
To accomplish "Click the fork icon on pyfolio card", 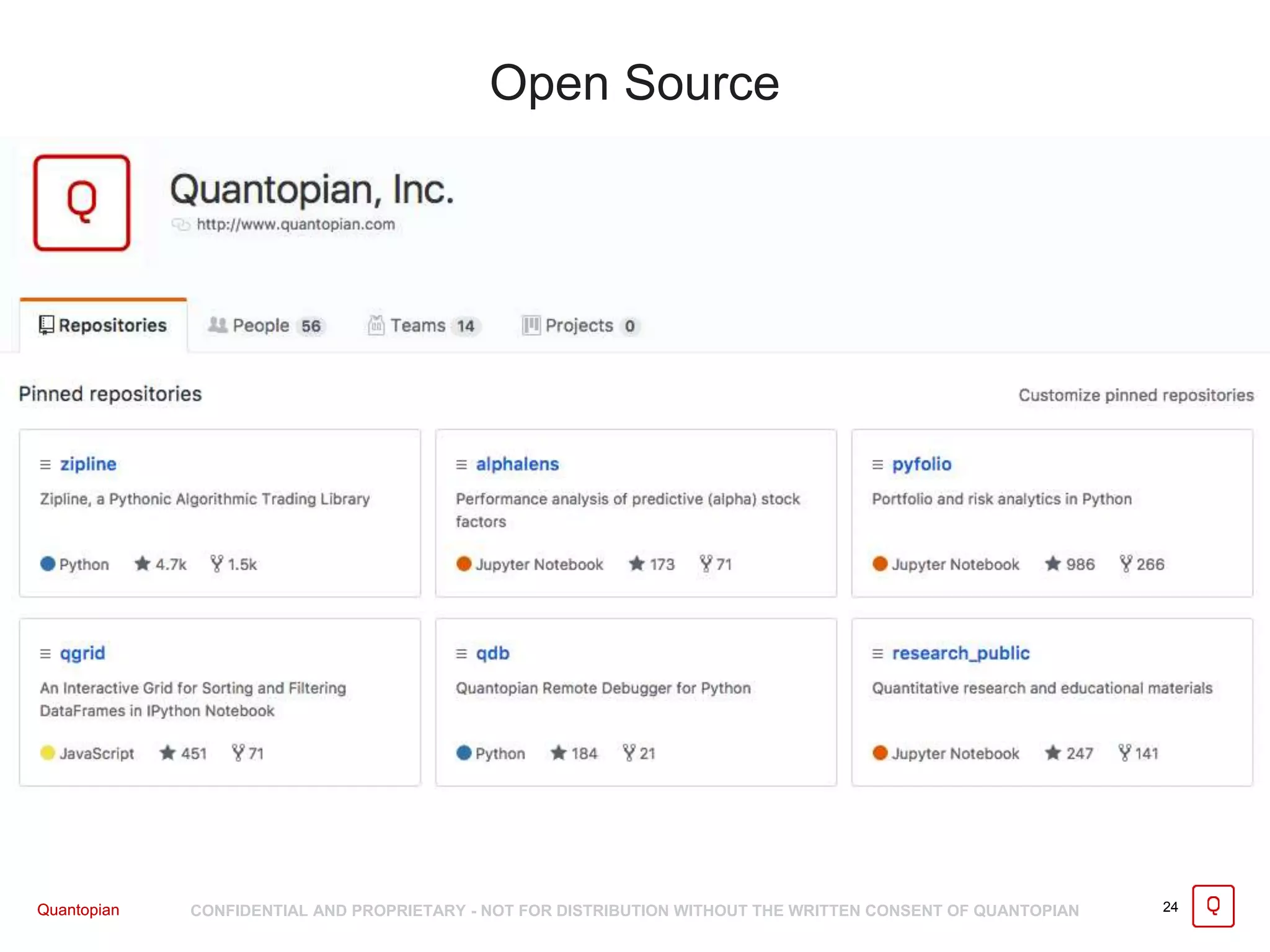I will coord(1126,563).
